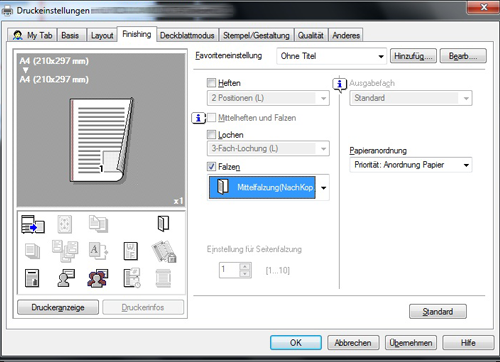Open the Anderes tab

coord(346,35)
